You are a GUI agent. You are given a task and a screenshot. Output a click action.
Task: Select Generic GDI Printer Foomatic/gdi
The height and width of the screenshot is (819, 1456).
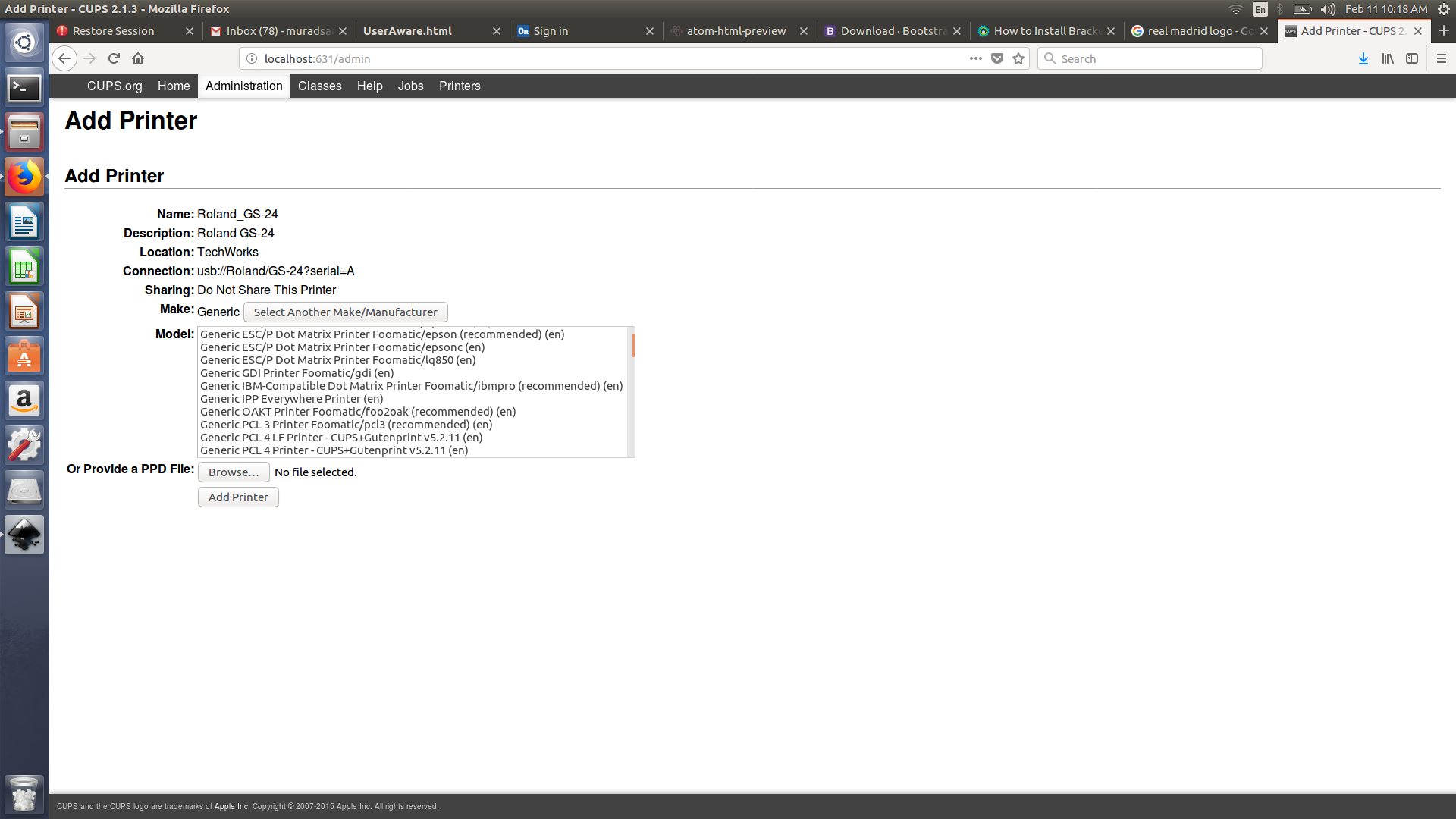point(414,373)
